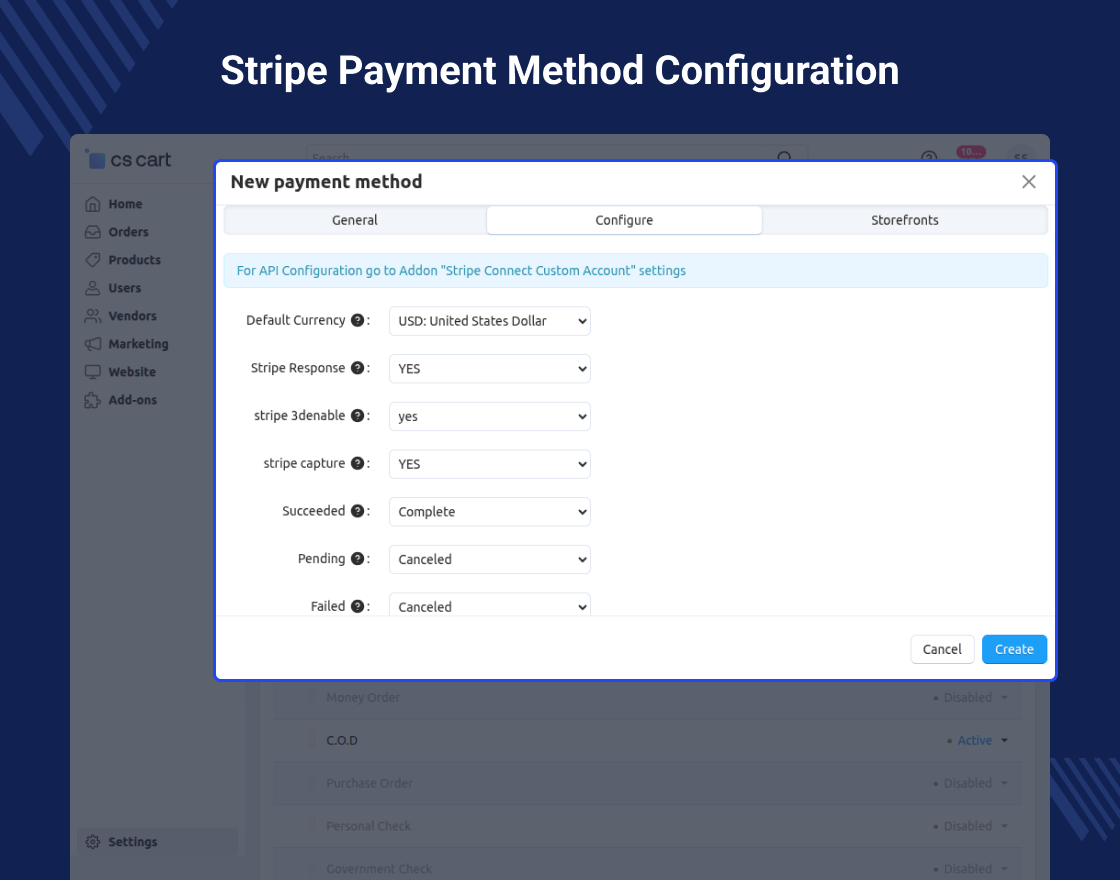Click help icon beside Failed label
Image resolution: width=1120 pixels, height=880 pixels.
(357, 606)
